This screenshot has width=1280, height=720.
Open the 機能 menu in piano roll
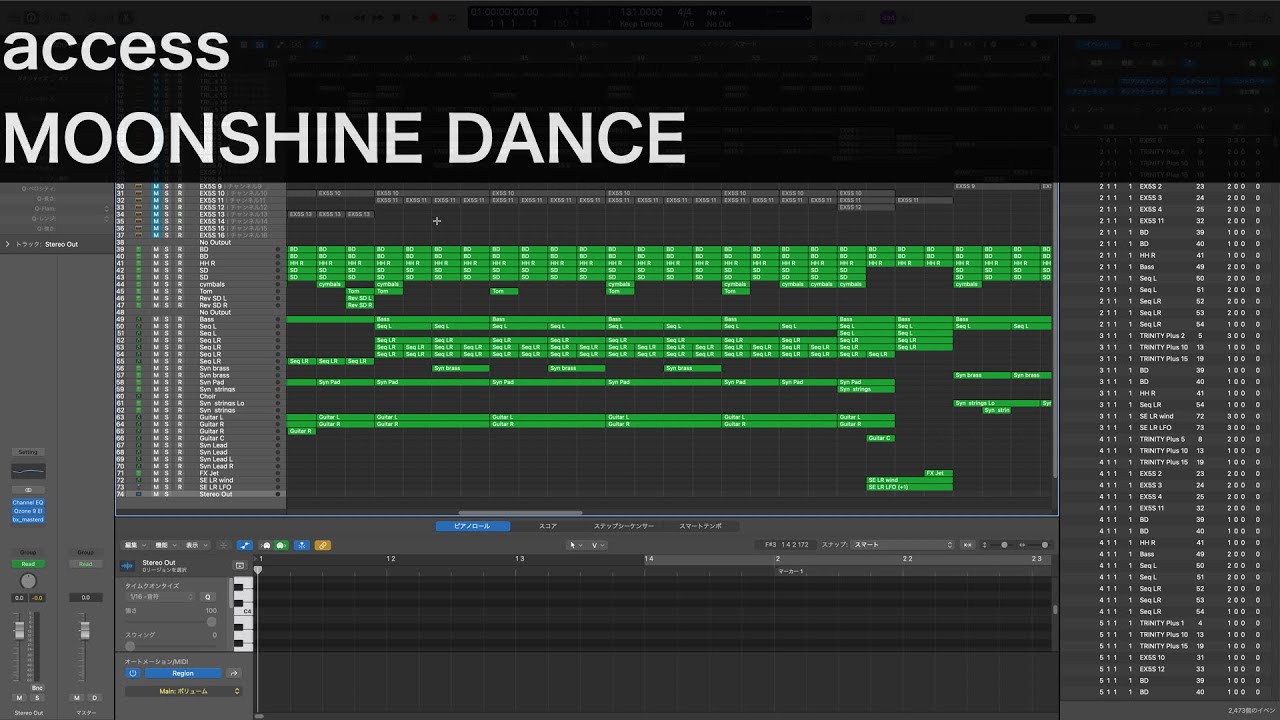point(164,545)
